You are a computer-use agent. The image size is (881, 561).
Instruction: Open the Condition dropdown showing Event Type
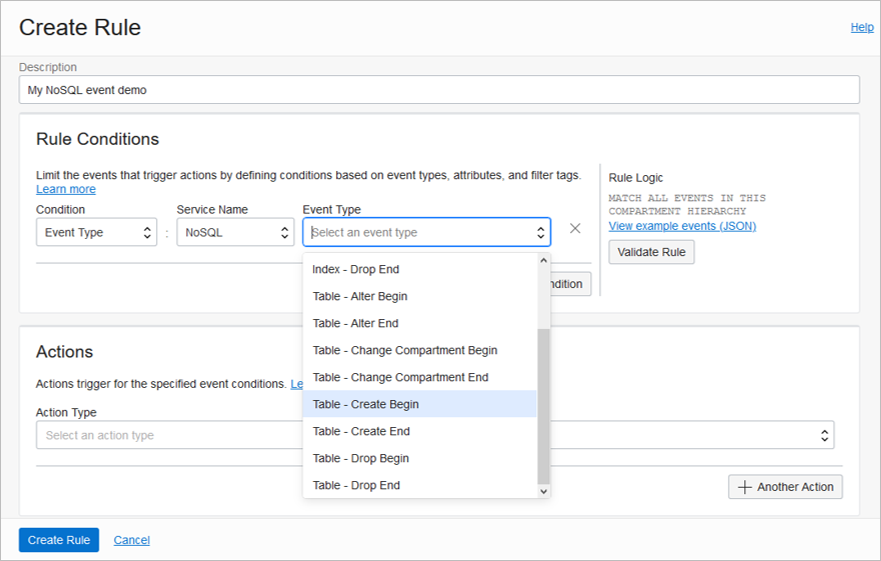(x=96, y=232)
